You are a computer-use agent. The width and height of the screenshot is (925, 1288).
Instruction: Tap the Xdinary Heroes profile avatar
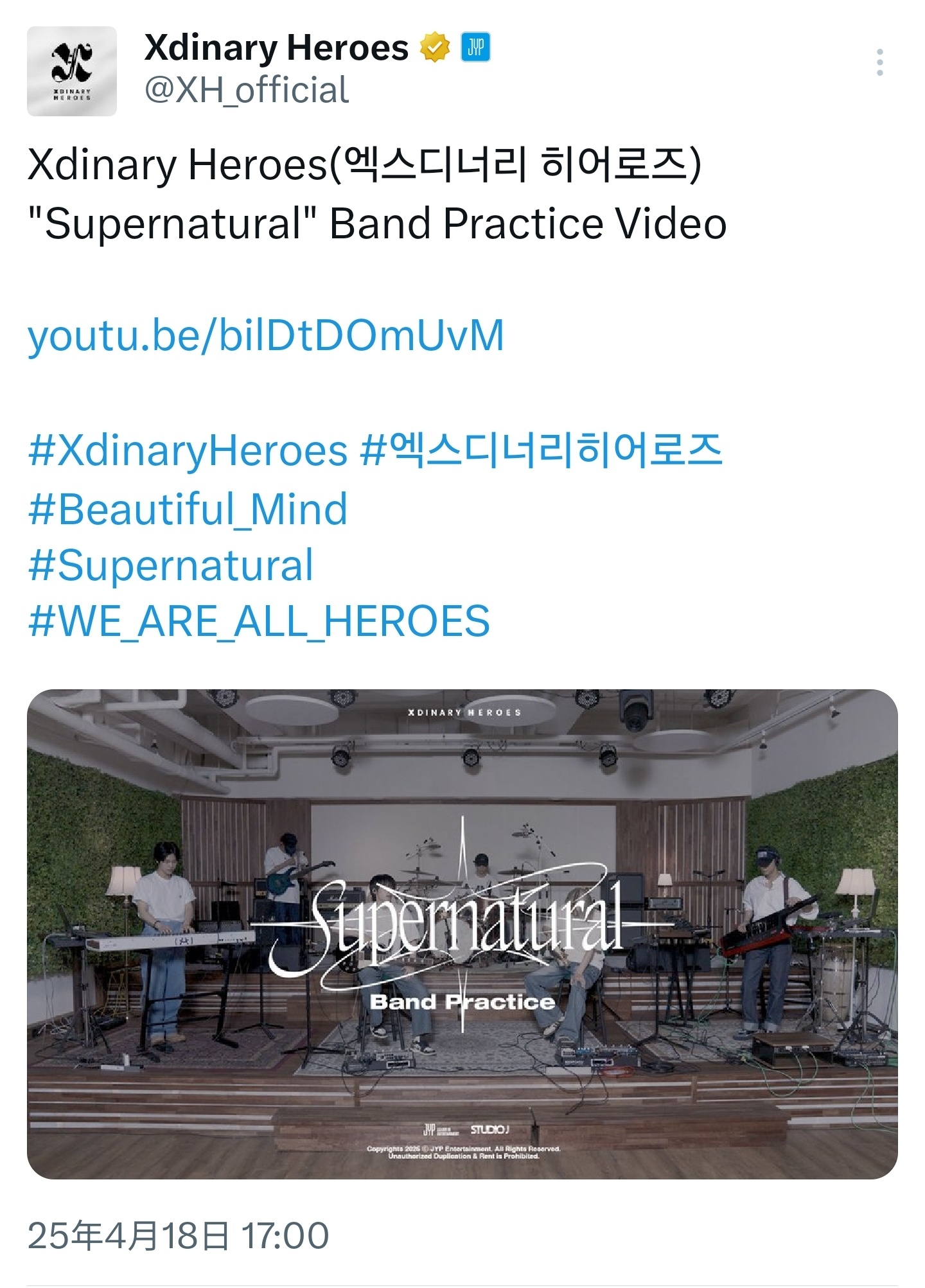tap(72, 71)
